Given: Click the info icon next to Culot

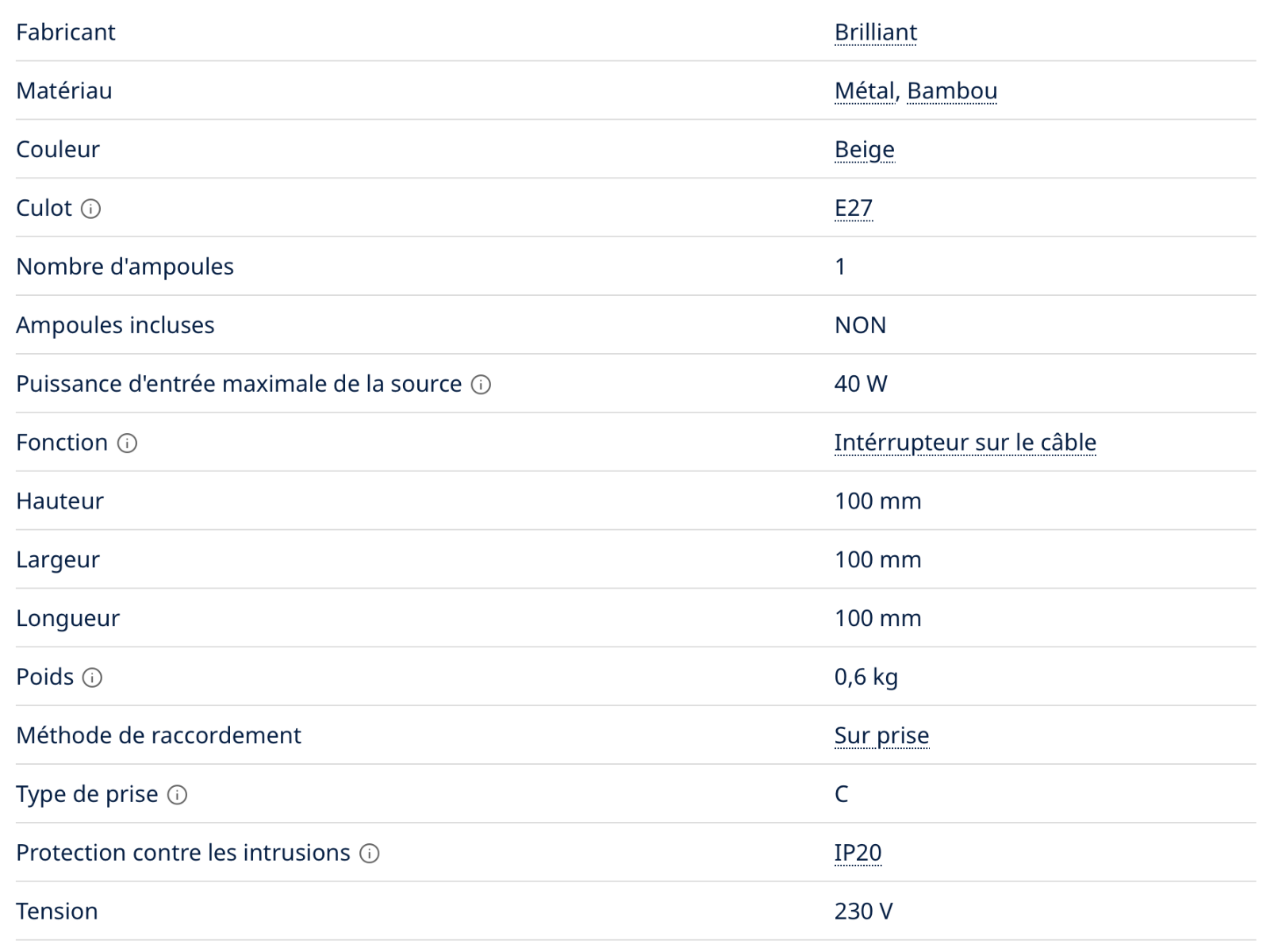Looking at the screenshot, I should pyautogui.click(x=91, y=209).
